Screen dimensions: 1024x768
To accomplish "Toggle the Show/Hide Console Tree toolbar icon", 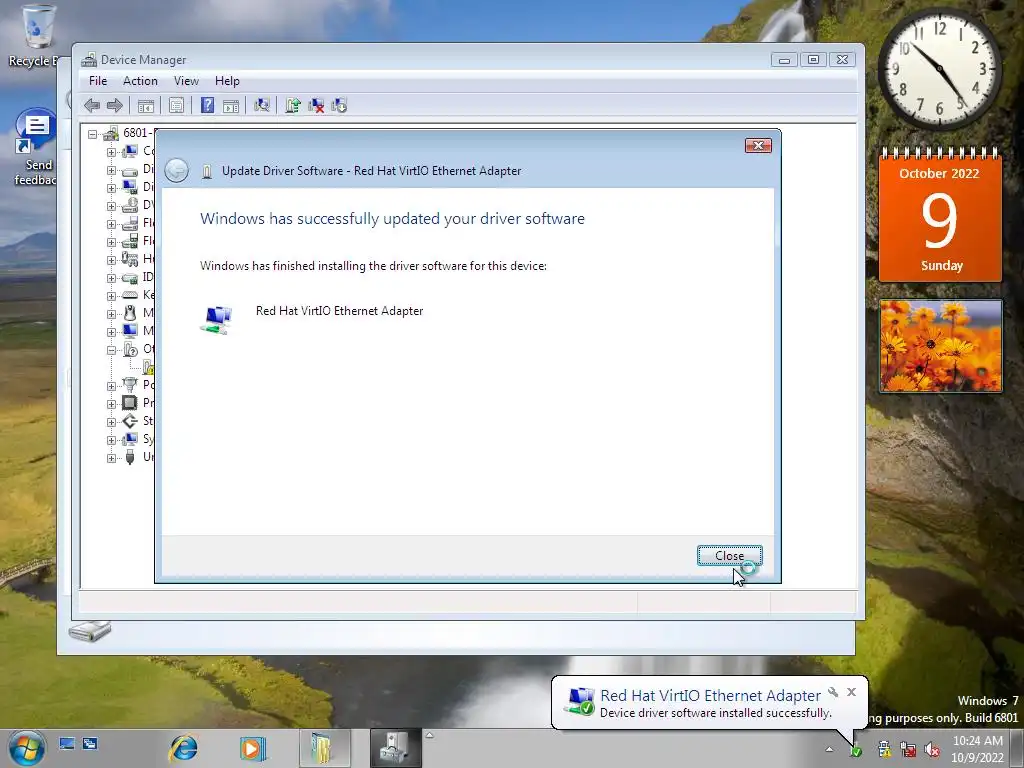I will [146, 105].
